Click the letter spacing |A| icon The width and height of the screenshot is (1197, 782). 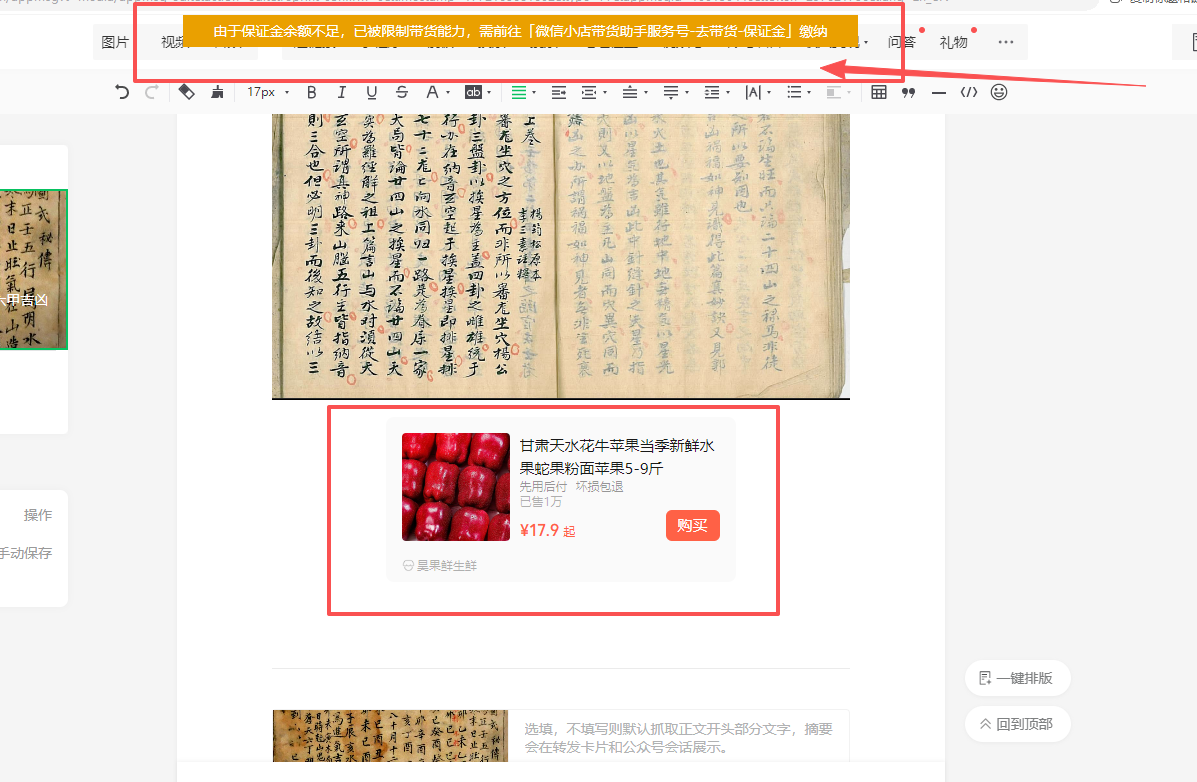point(753,92)
